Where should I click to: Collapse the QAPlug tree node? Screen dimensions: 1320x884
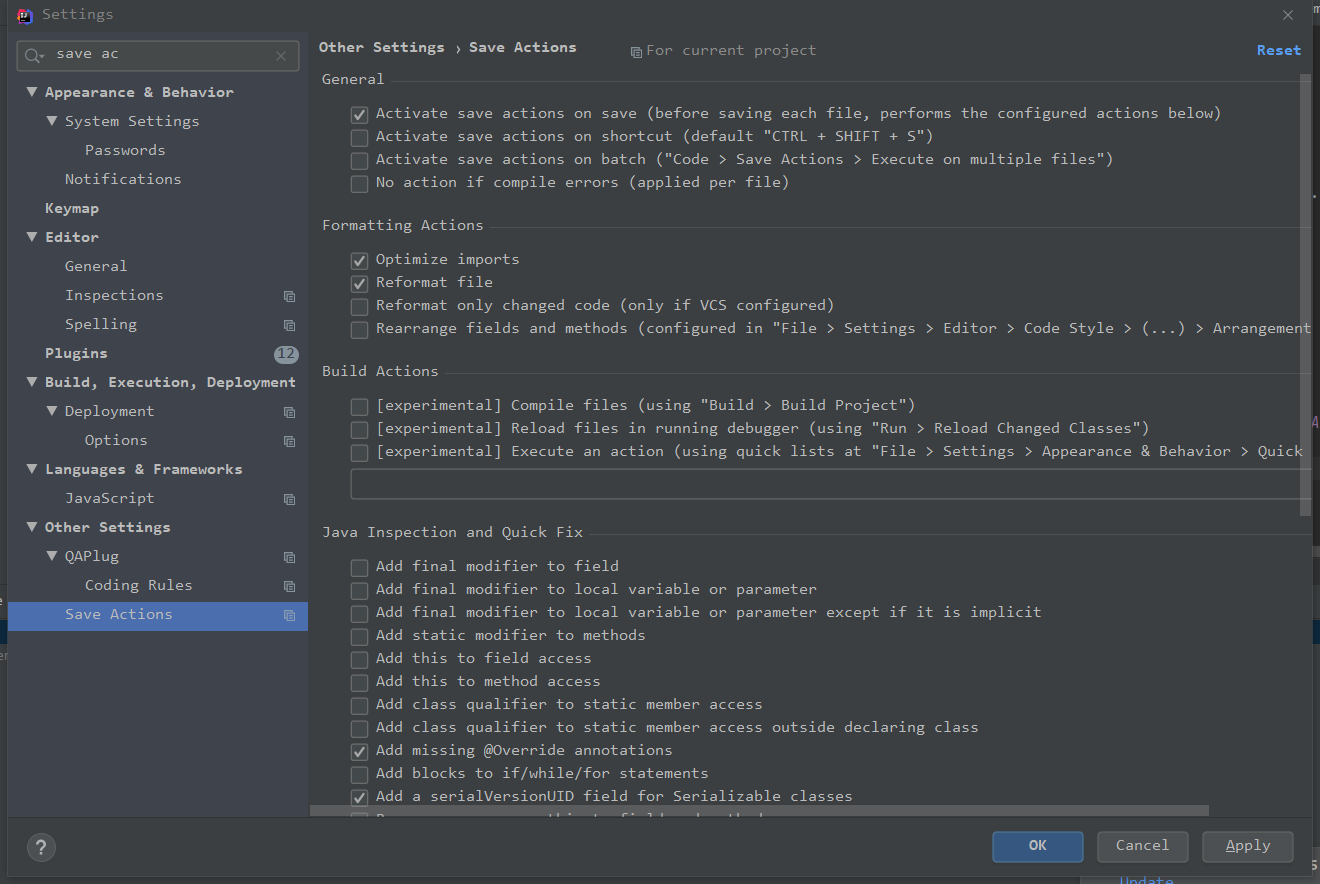(x=51, y=556)
